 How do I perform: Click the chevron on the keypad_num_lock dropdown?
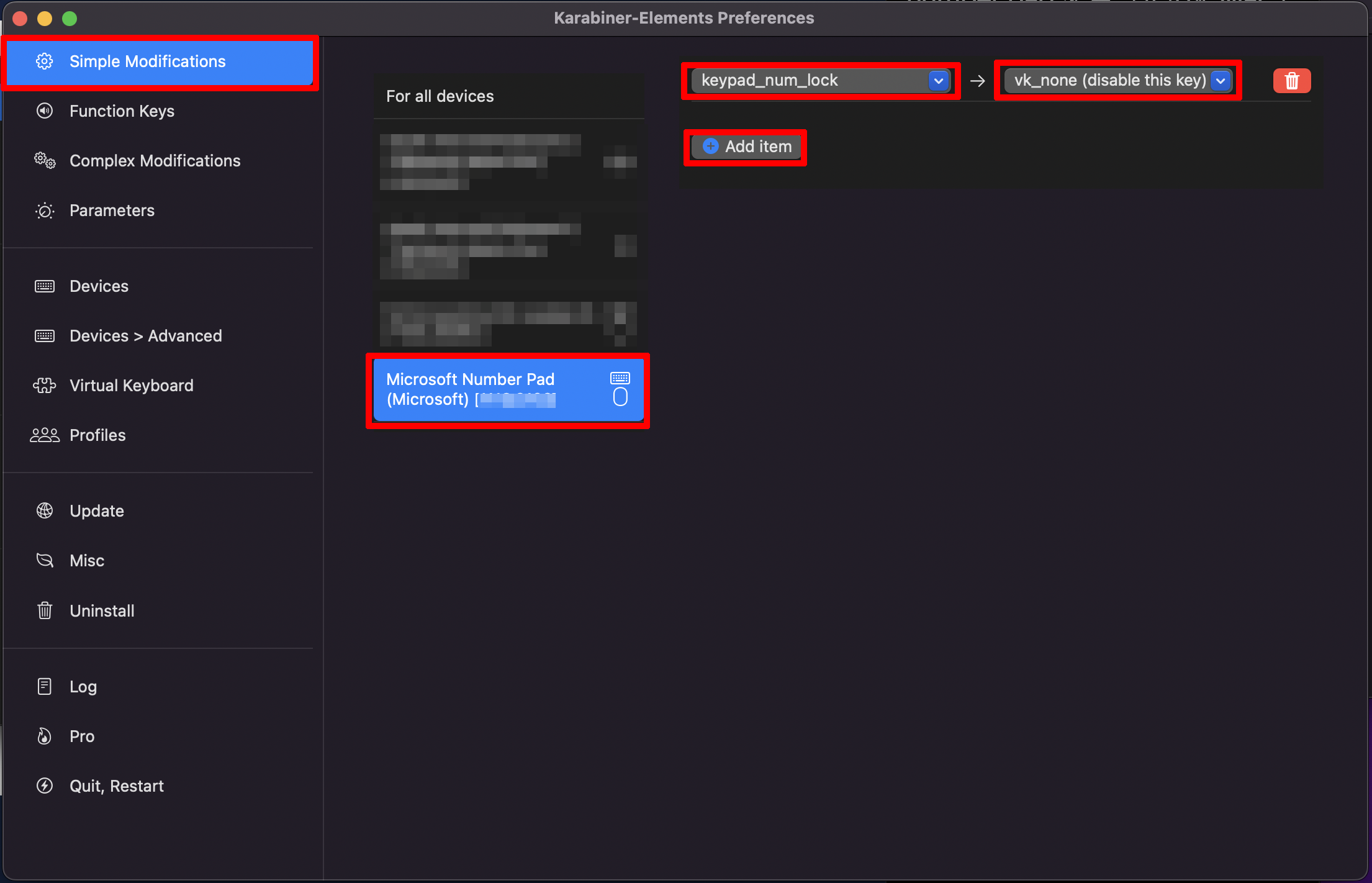[x=939, y=81]
